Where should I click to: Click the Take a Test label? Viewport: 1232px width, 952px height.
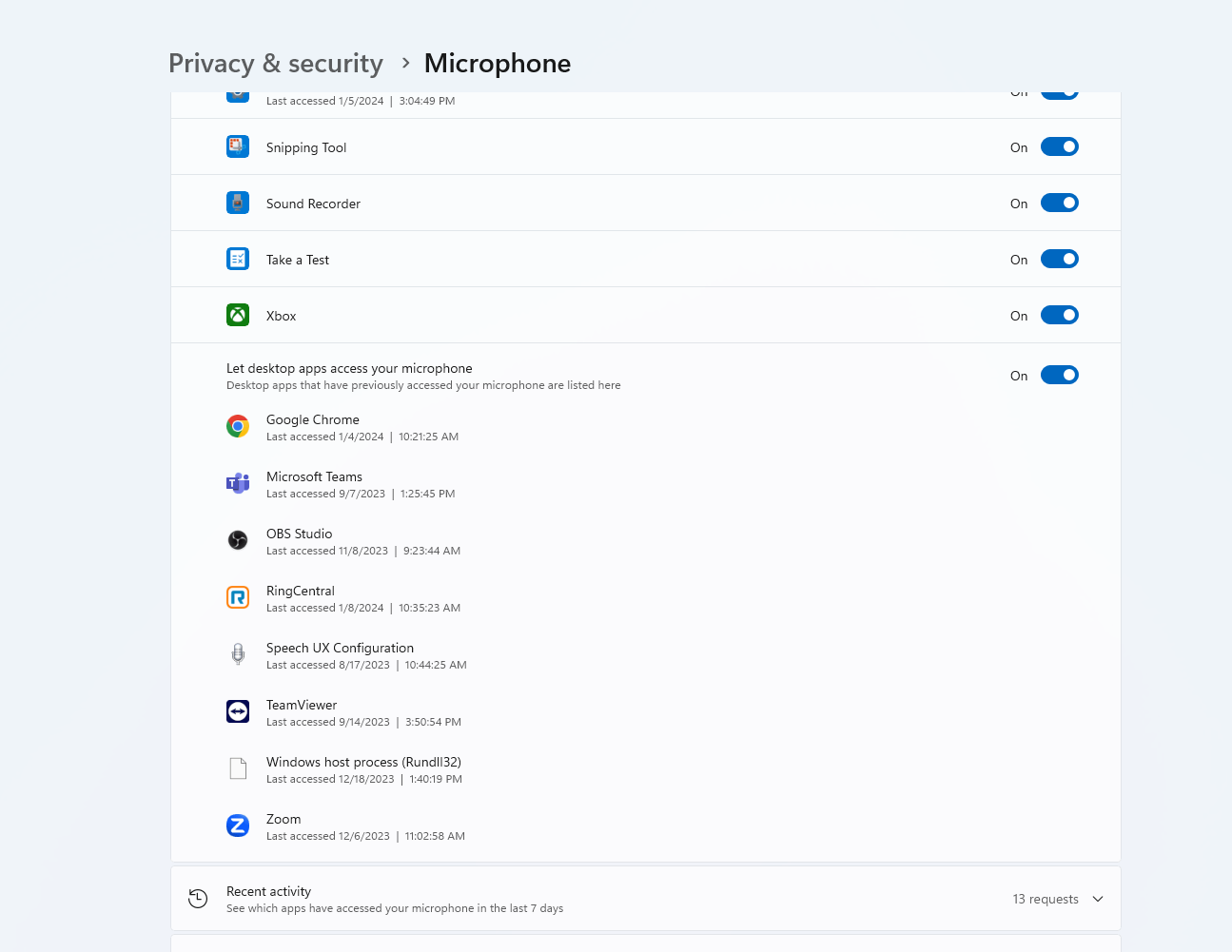[x=298, y=260]
